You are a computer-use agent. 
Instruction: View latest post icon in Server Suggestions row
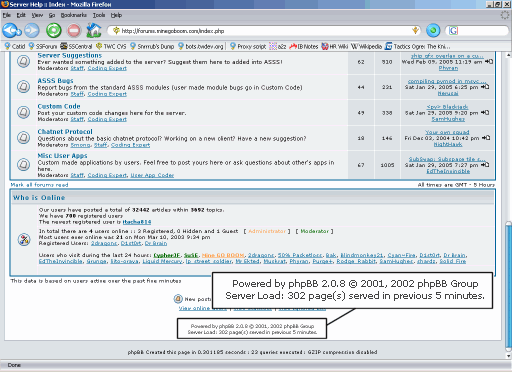coord(489,62)
